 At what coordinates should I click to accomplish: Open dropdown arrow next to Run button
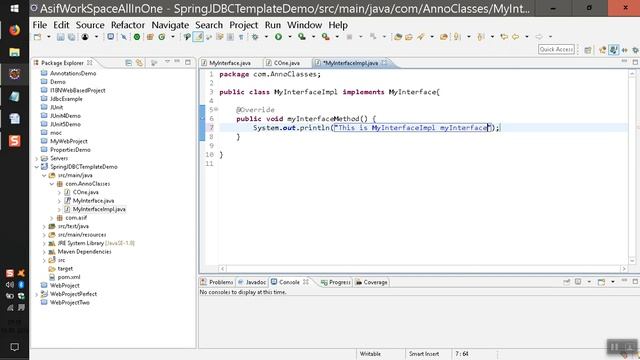(x=290, y=37)
